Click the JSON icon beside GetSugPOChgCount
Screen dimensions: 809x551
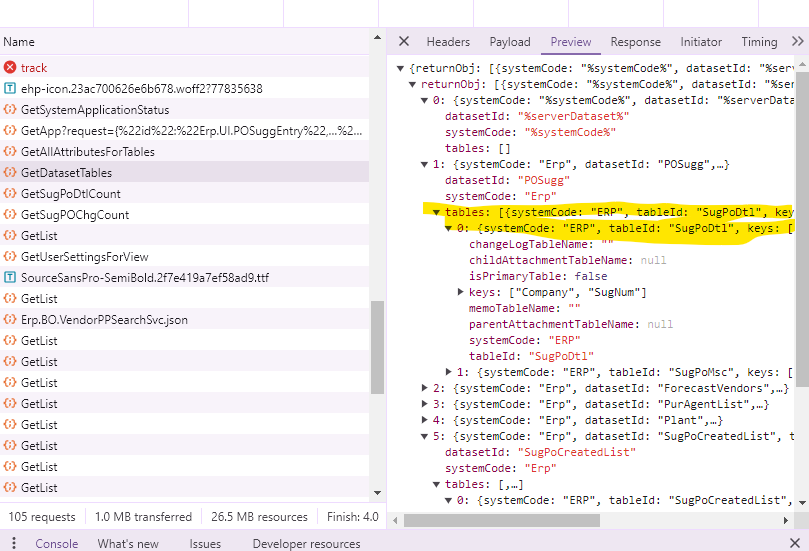click(x=10, y=215)
